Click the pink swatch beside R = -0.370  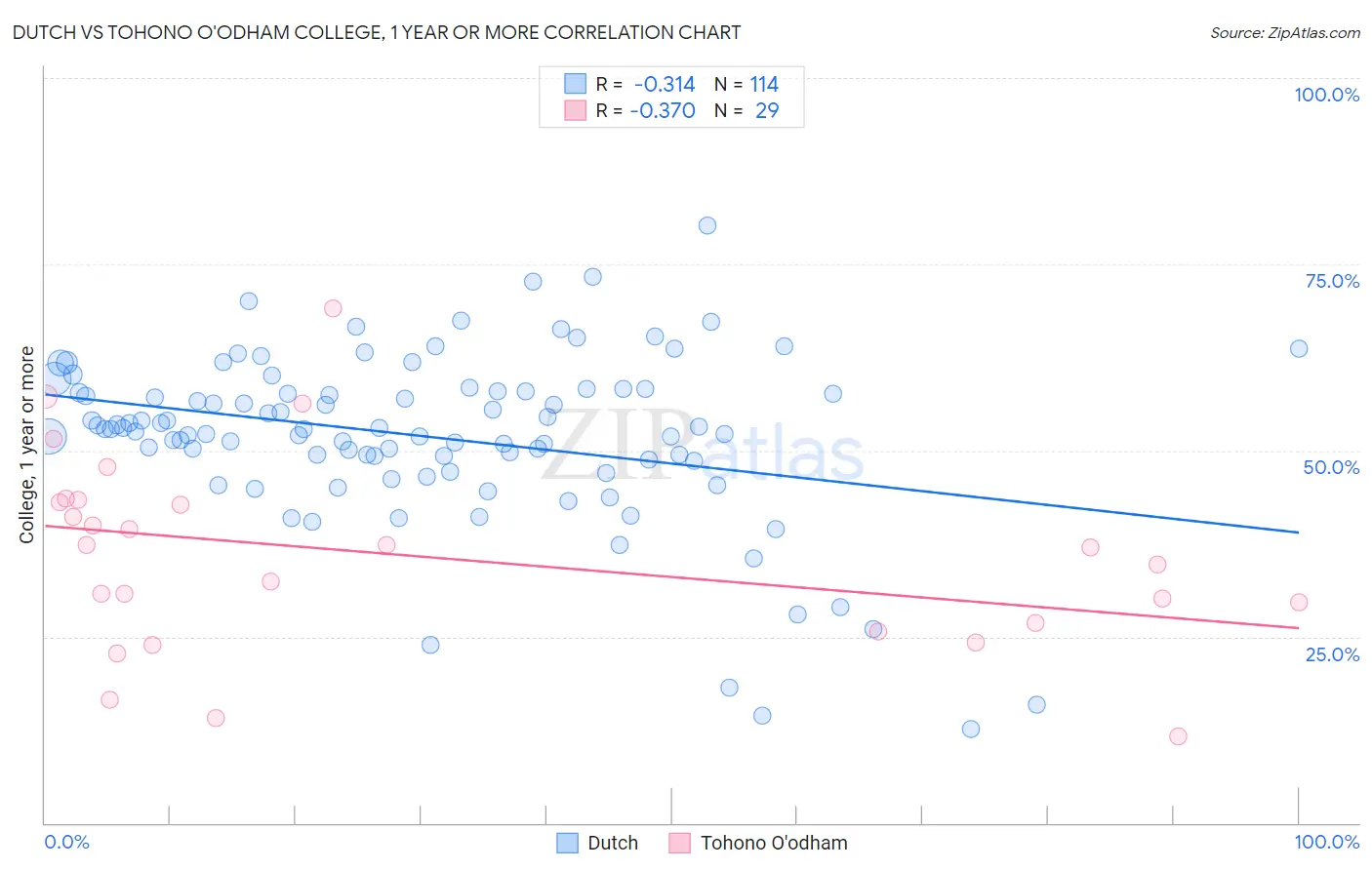coord(575,110)
